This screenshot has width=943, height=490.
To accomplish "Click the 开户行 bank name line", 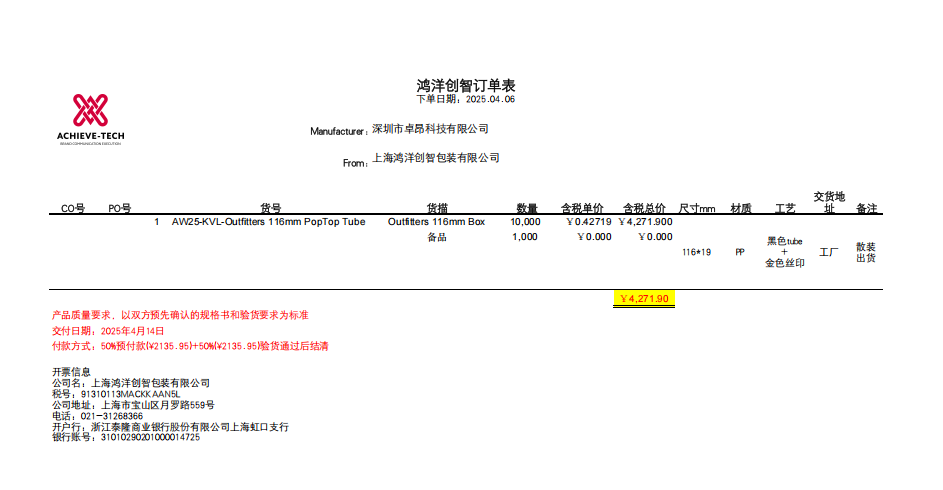I will 170,427.
